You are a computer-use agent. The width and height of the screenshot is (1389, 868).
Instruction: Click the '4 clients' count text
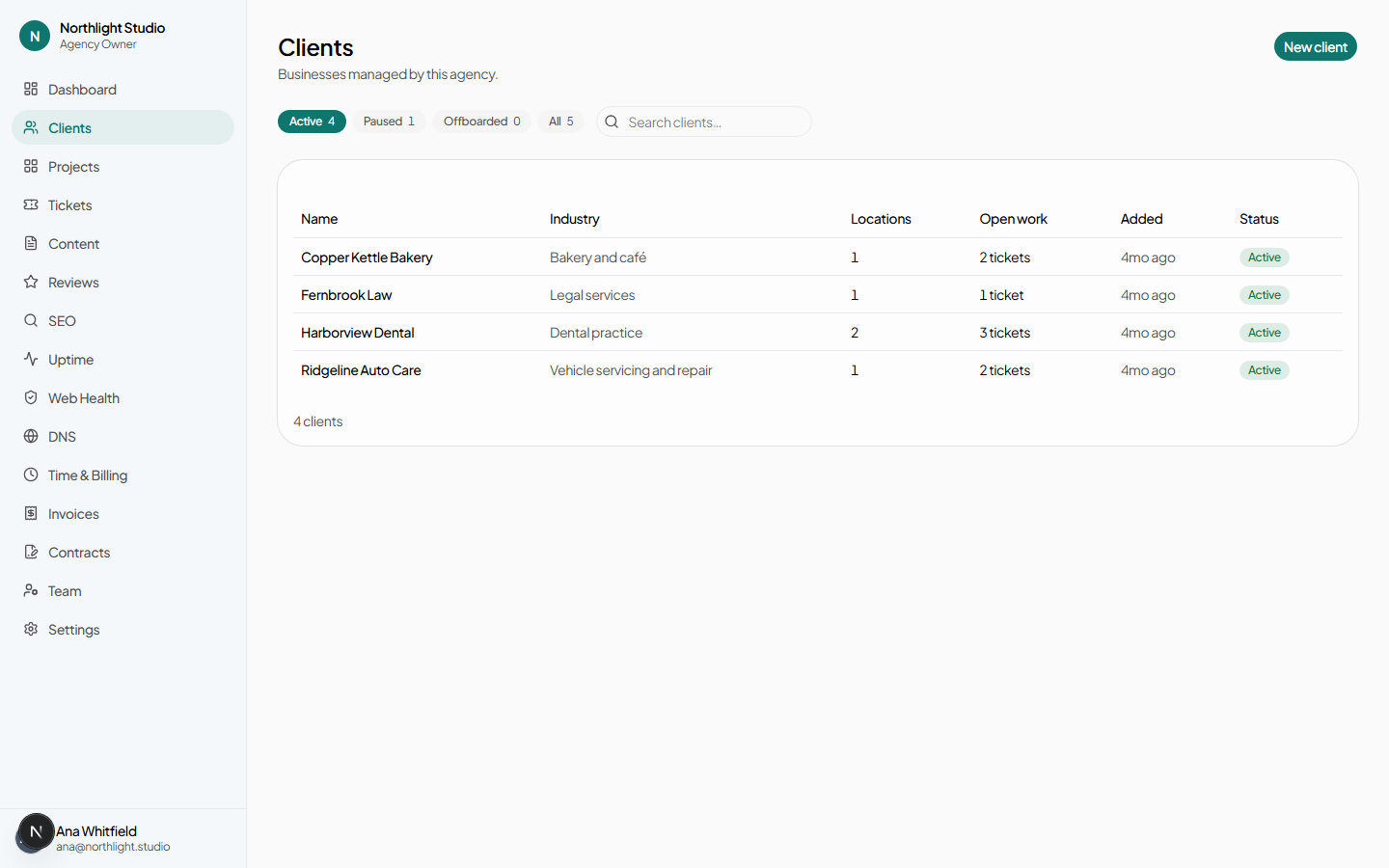pyautogui.click(x=318, y=421)
